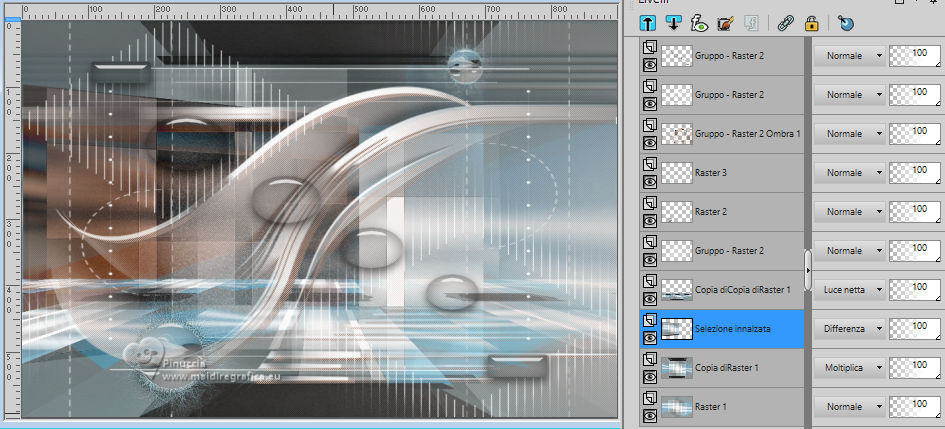945x429 pixels.
Task: Select layer name 'Raster 1'
Action: tap(711, 407)
